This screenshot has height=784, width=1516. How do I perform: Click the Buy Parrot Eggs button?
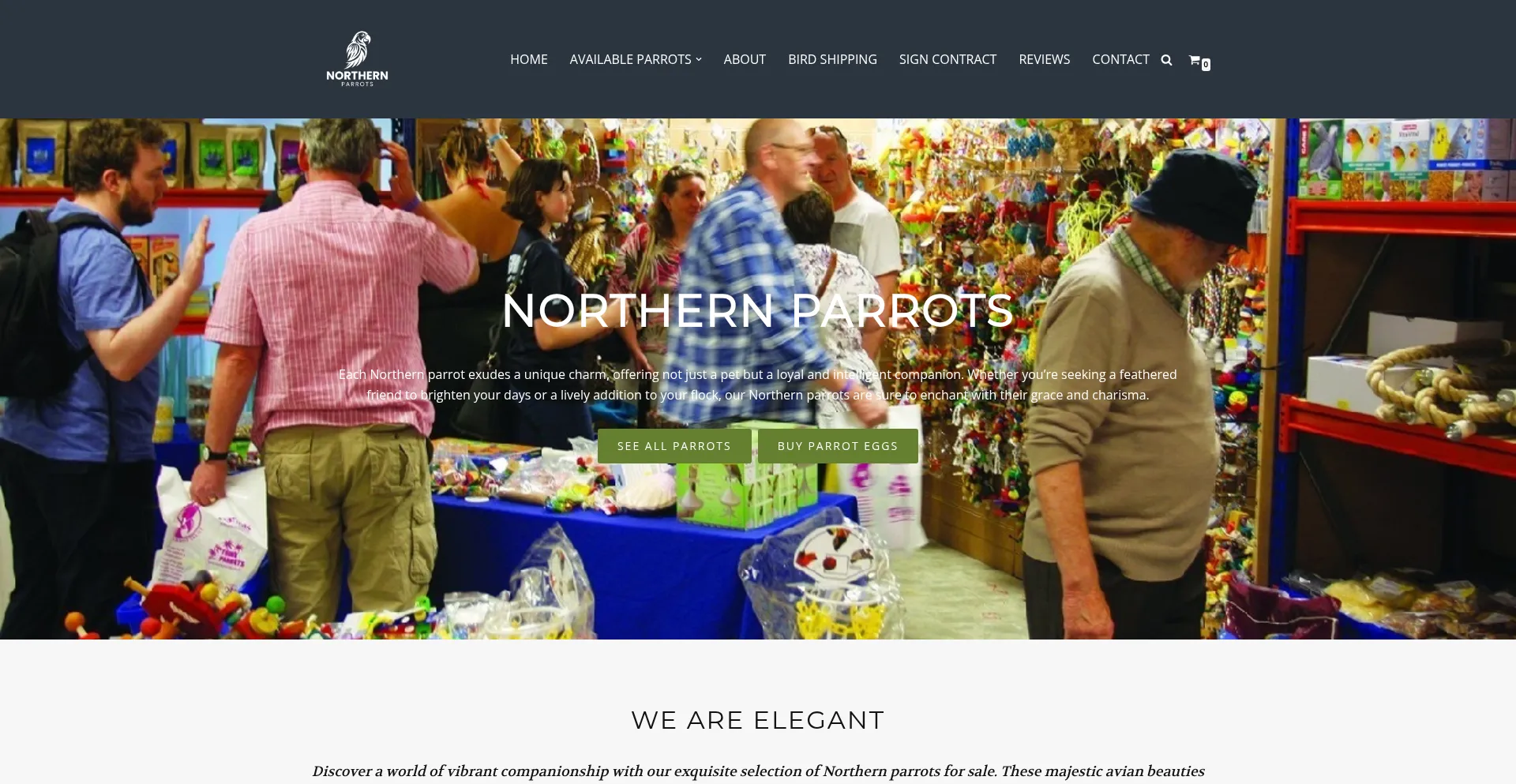tap(838, 446)
